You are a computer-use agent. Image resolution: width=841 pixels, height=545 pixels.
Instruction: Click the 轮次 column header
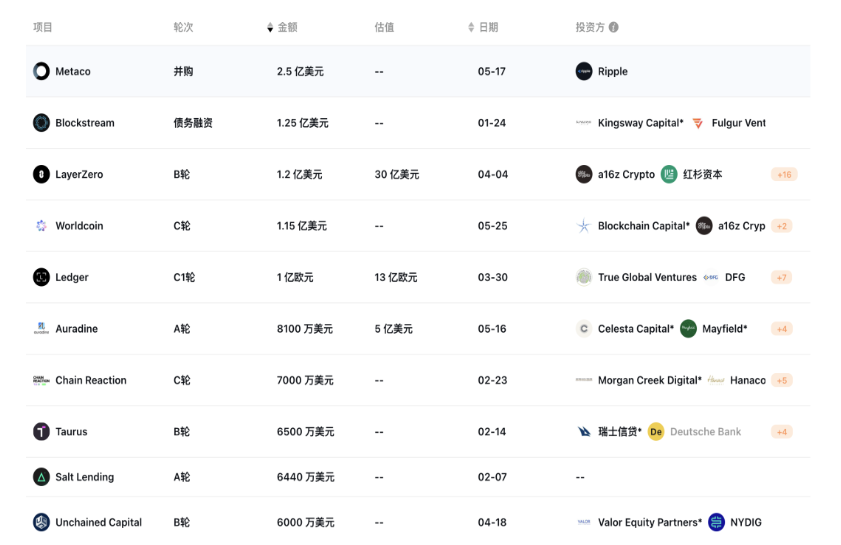pos(183,27)
